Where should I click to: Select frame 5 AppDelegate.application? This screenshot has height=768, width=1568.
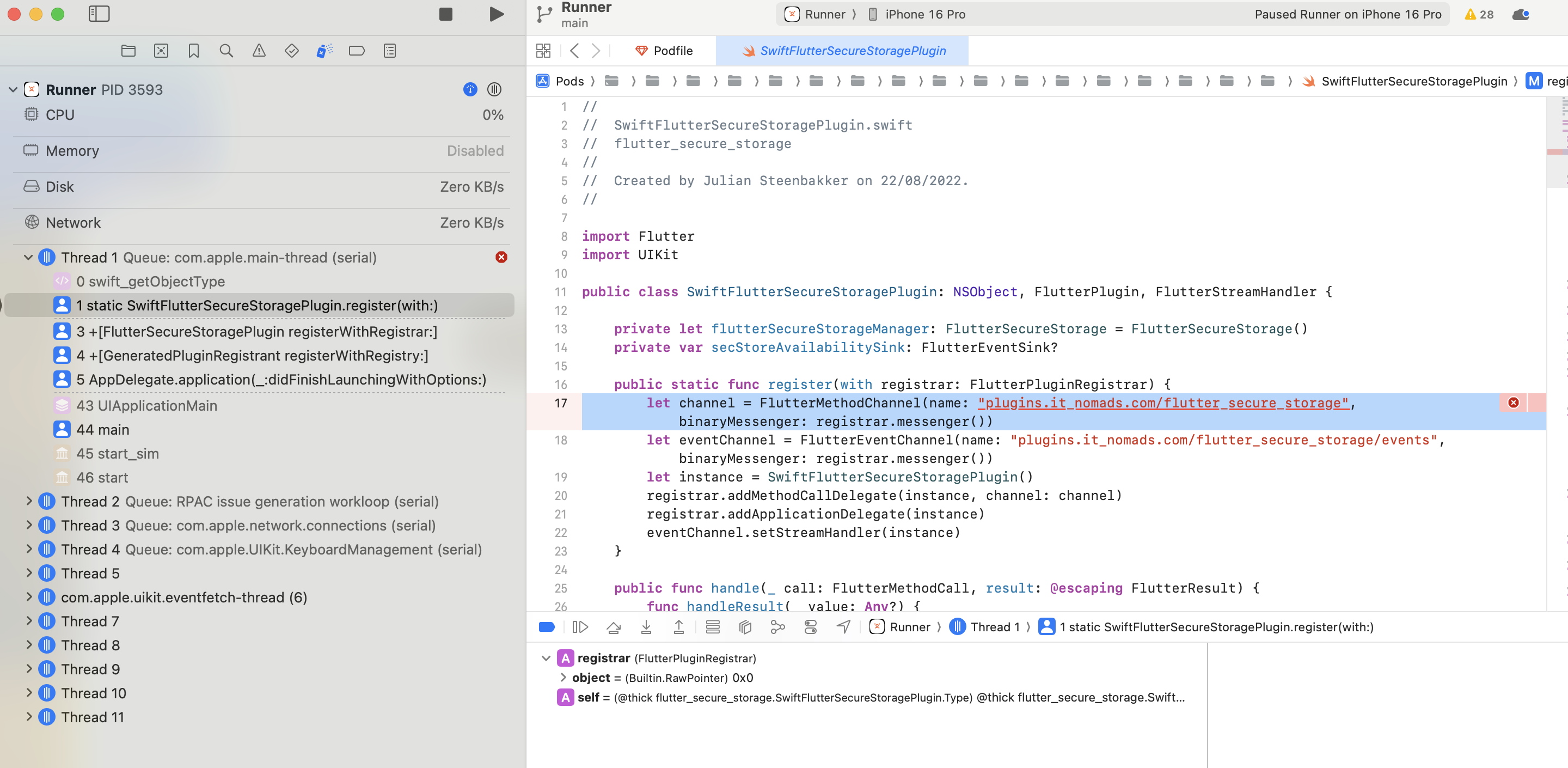269,380
